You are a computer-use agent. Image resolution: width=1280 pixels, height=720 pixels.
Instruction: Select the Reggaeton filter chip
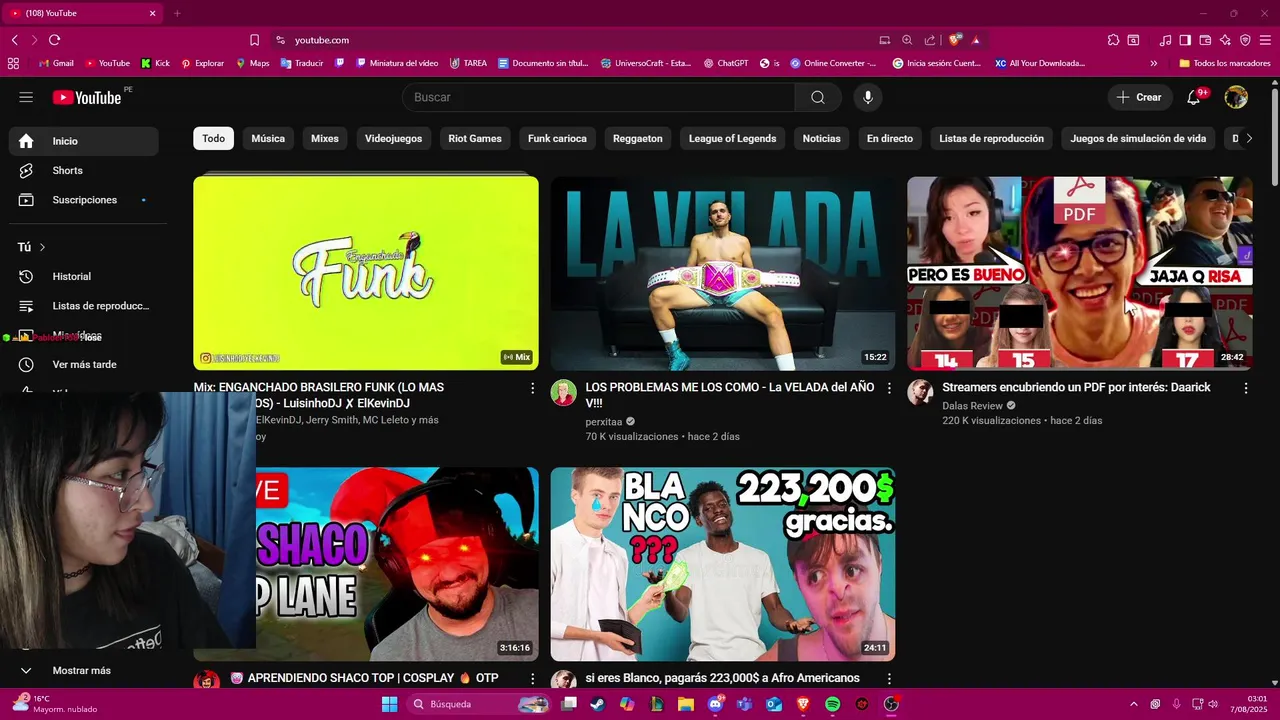(638, 139)
